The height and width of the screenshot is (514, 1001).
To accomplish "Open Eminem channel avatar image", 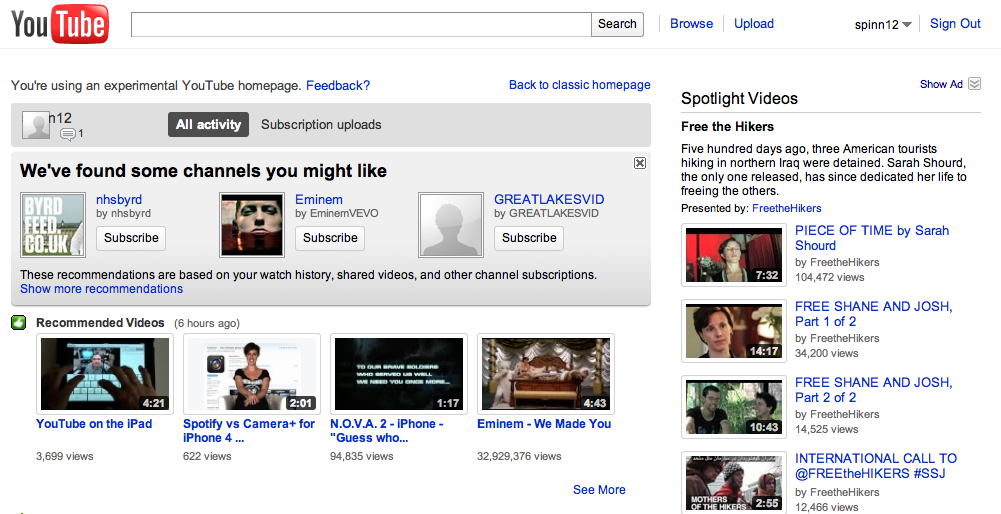I will pyautogui.click(x=252, y=225).
